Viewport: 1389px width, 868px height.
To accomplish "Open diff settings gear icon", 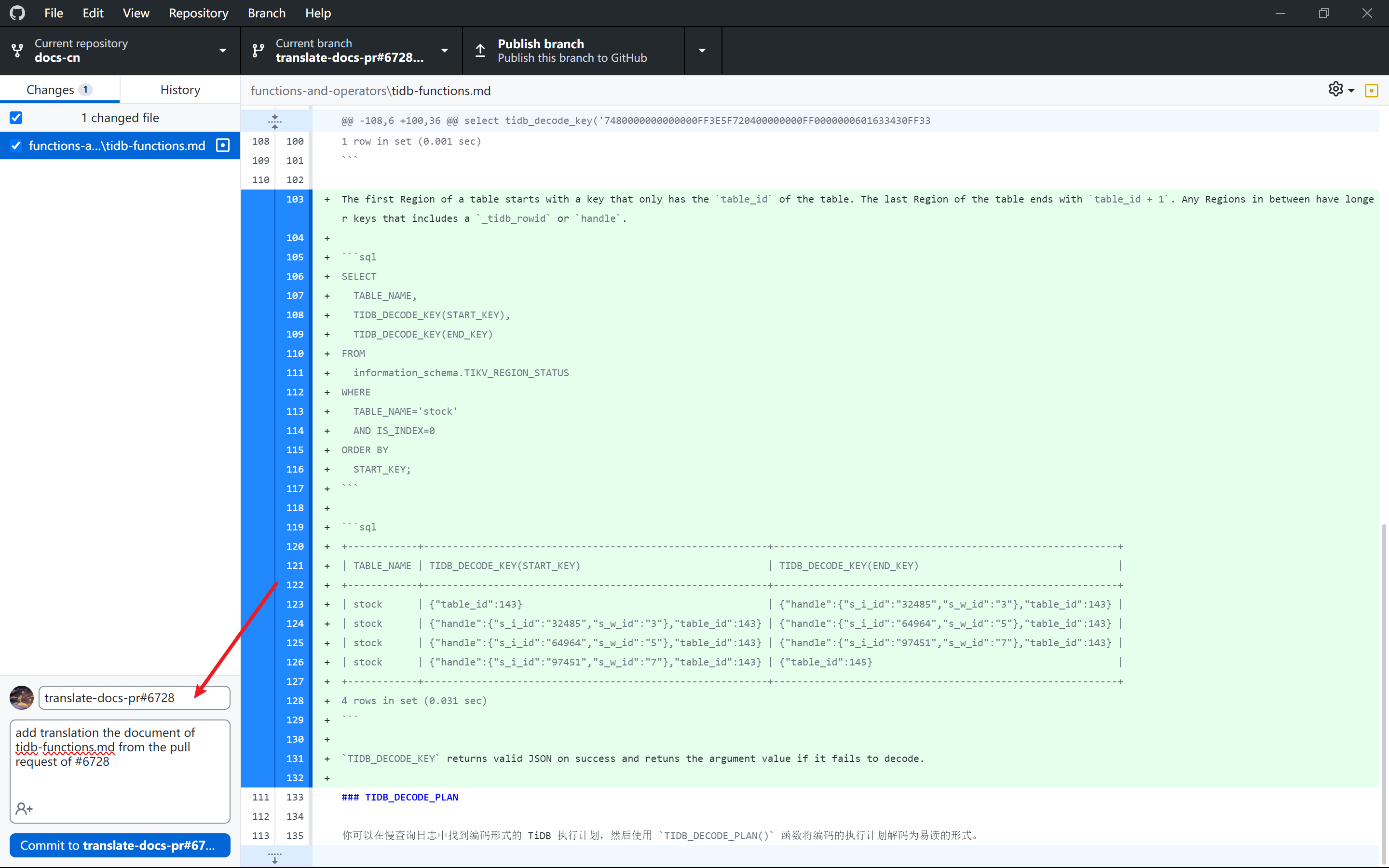I will 1335,90.
